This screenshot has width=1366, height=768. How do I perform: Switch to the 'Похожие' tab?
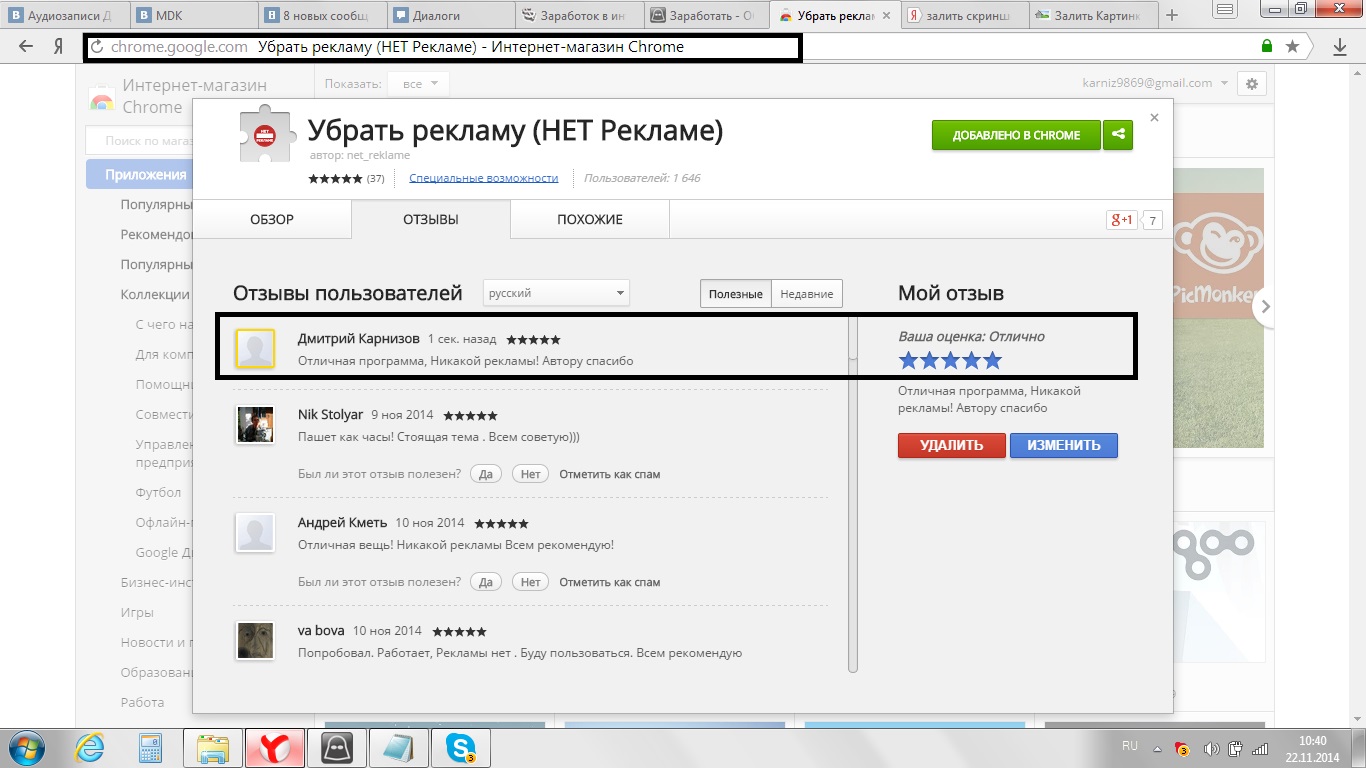point(590,219)
